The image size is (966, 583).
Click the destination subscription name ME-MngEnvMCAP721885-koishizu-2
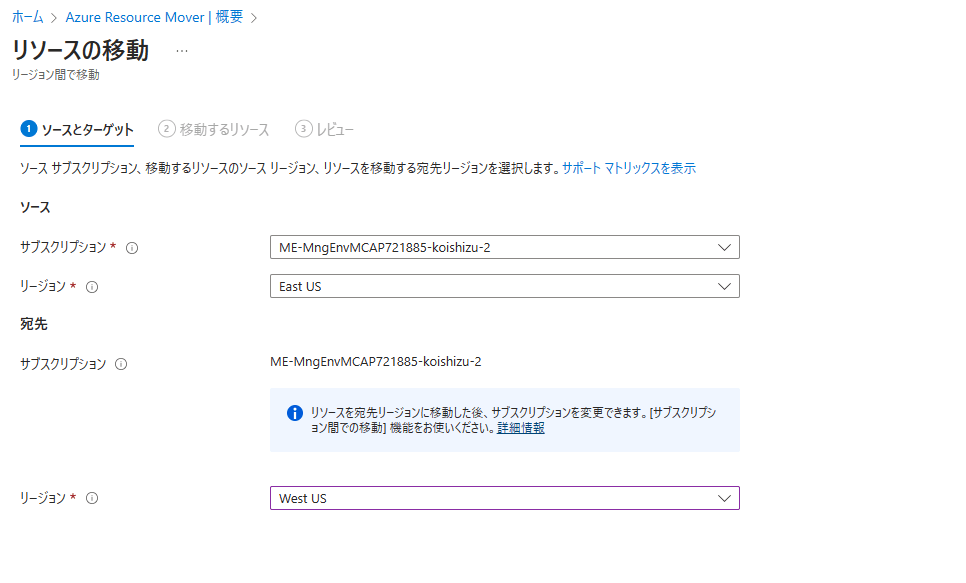(376, 362)
